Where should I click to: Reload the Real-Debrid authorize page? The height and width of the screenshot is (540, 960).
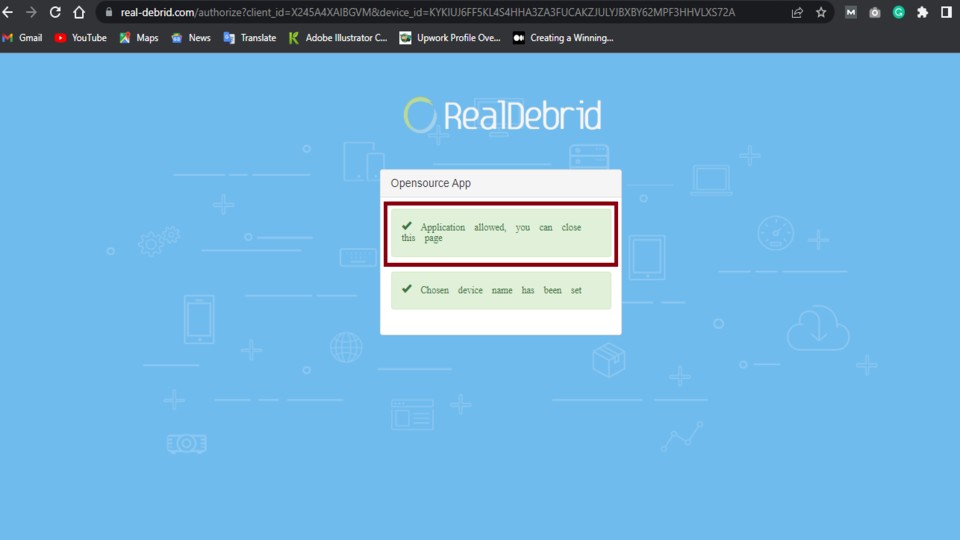click(55, 12)
